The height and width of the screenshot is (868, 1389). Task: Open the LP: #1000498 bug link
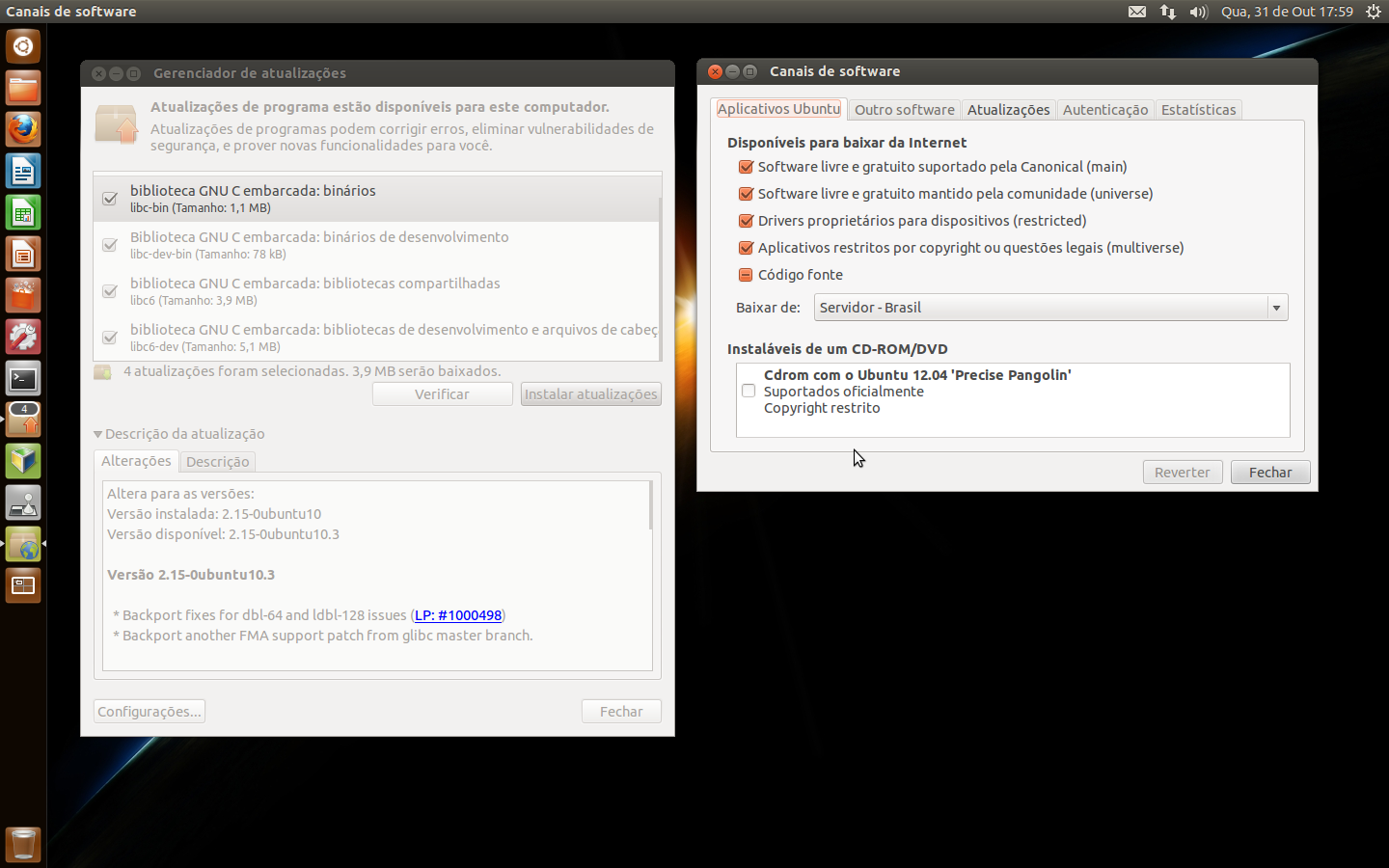pyautogui.click(x=458, y=615)
